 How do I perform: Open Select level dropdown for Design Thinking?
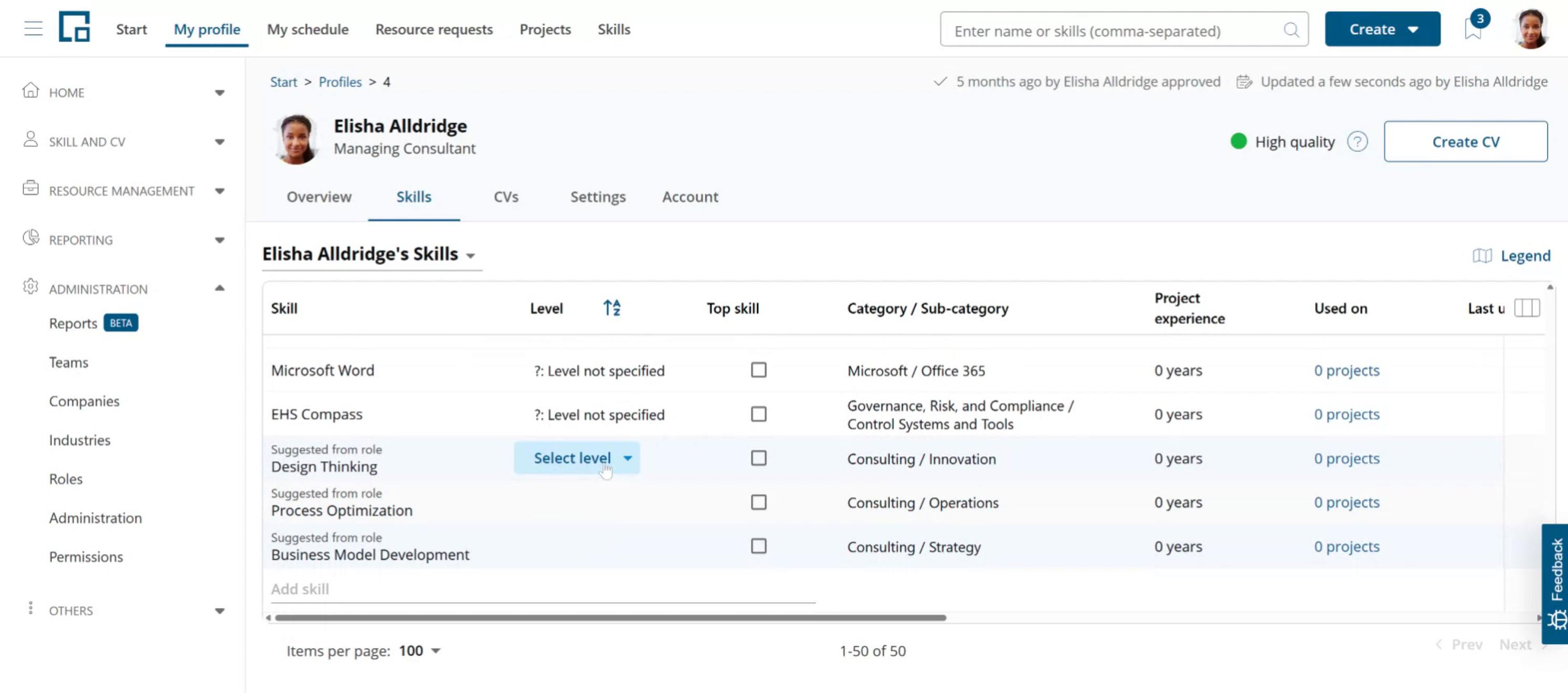click(576, 457)
